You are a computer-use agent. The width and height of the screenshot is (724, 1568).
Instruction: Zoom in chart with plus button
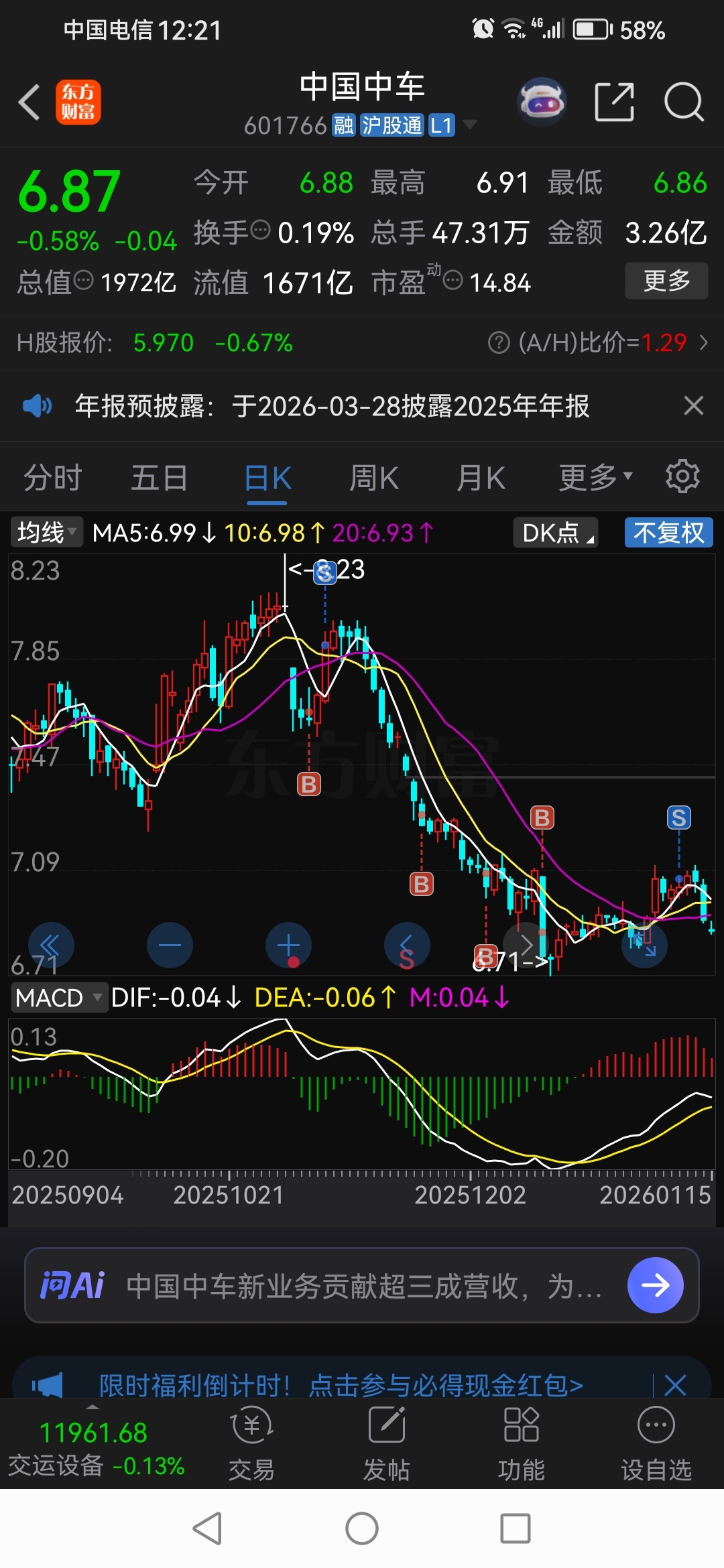click(x=288, y=945)
